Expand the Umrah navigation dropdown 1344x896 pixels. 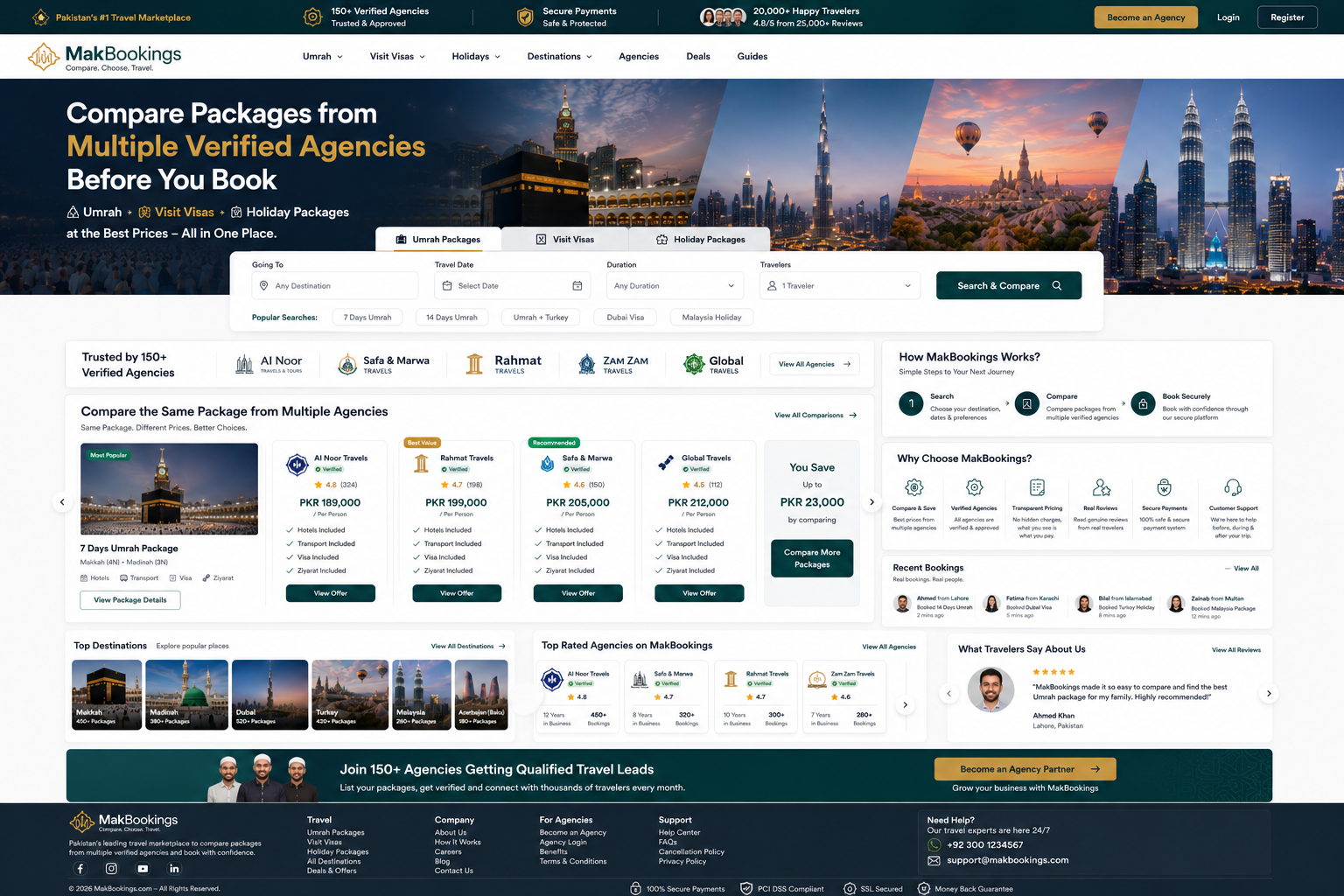click(x=322, y=57)
